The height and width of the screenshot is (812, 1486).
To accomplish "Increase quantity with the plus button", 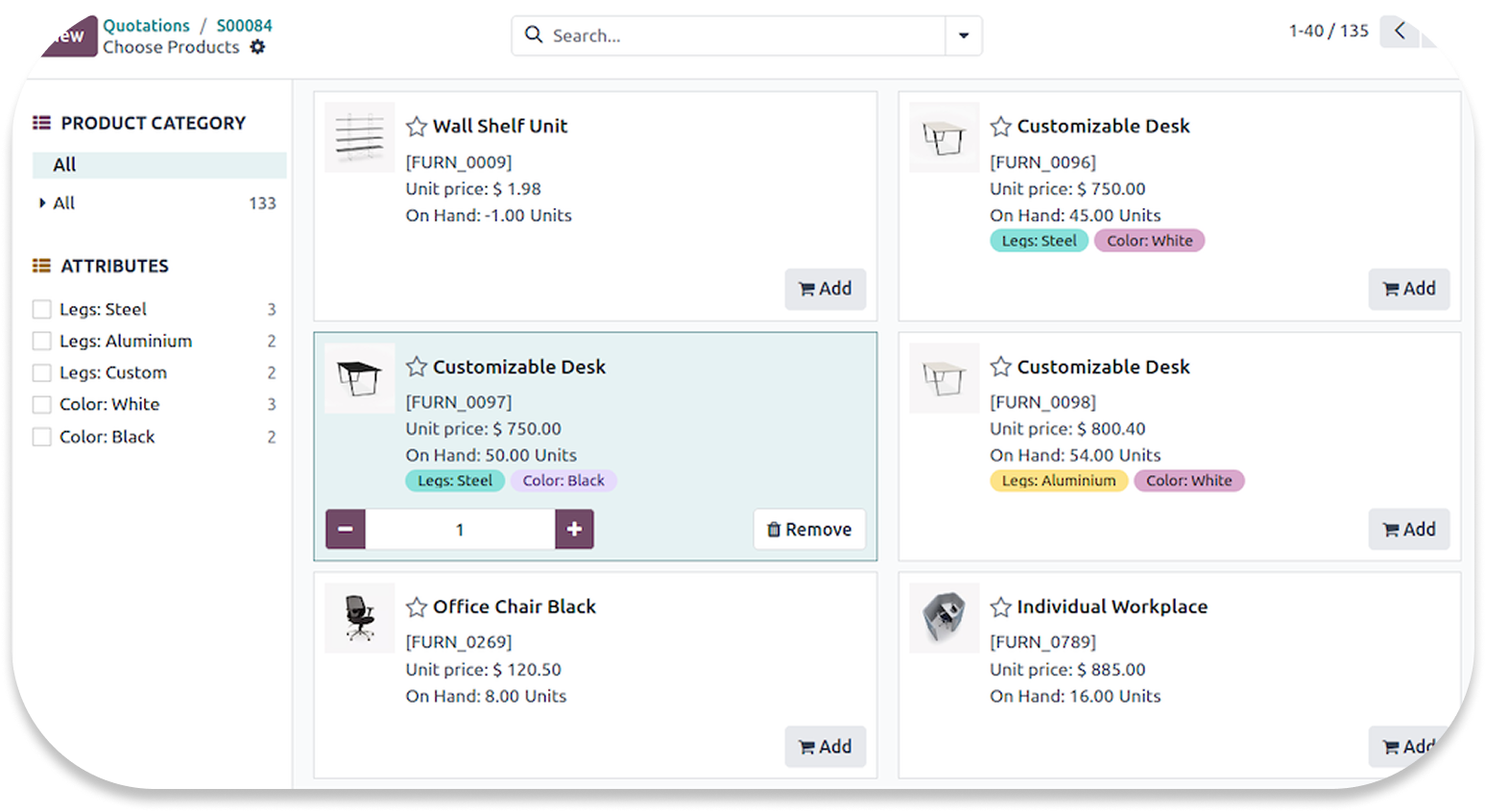I will 574,530.
